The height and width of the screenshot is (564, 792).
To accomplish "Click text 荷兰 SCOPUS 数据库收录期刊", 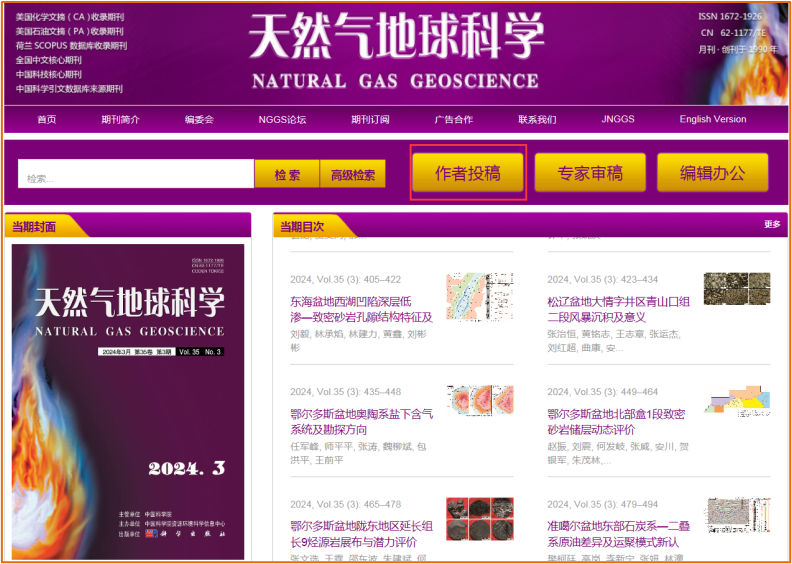I will 71,45.
